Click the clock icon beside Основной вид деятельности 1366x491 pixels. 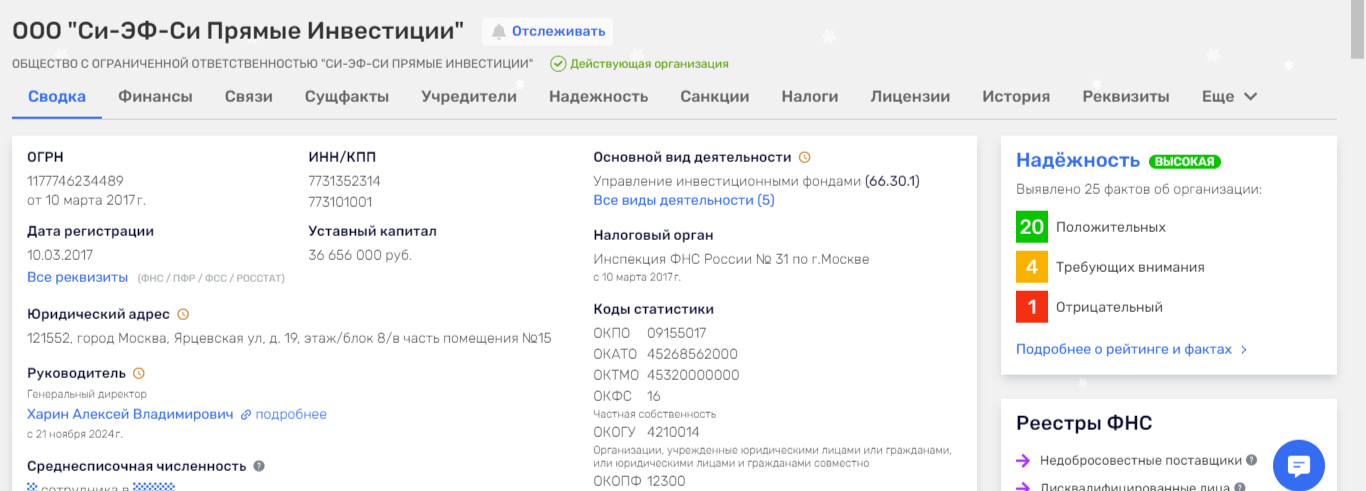(x=804, y=157)
